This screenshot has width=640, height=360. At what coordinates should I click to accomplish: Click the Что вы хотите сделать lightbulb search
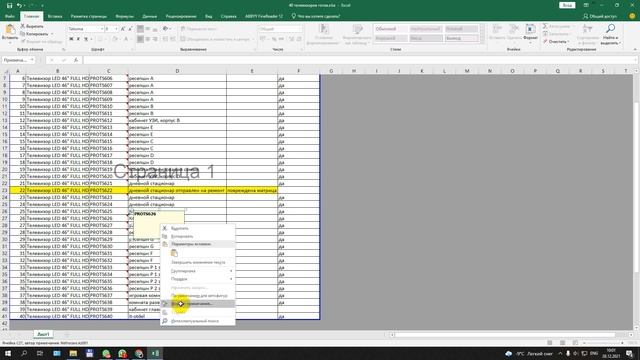click(x=316, y=16)
